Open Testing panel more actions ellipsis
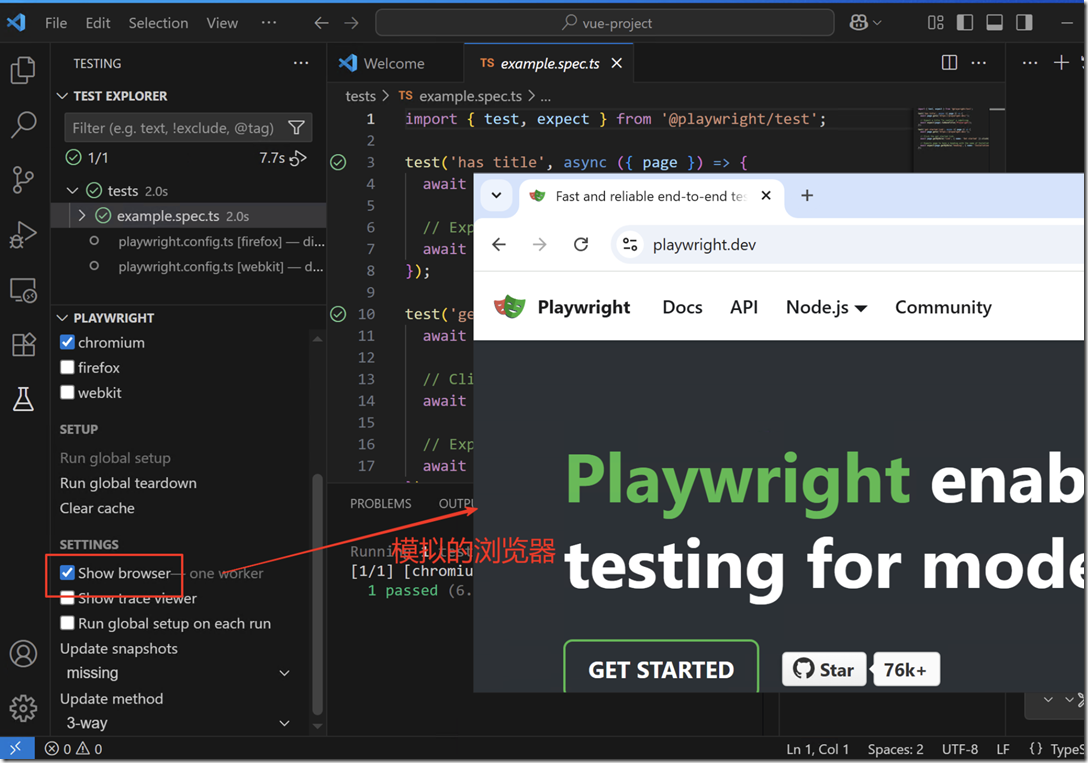Viewport: 1088px width, 763px height. pyautogui.click(x=301, y=63)
